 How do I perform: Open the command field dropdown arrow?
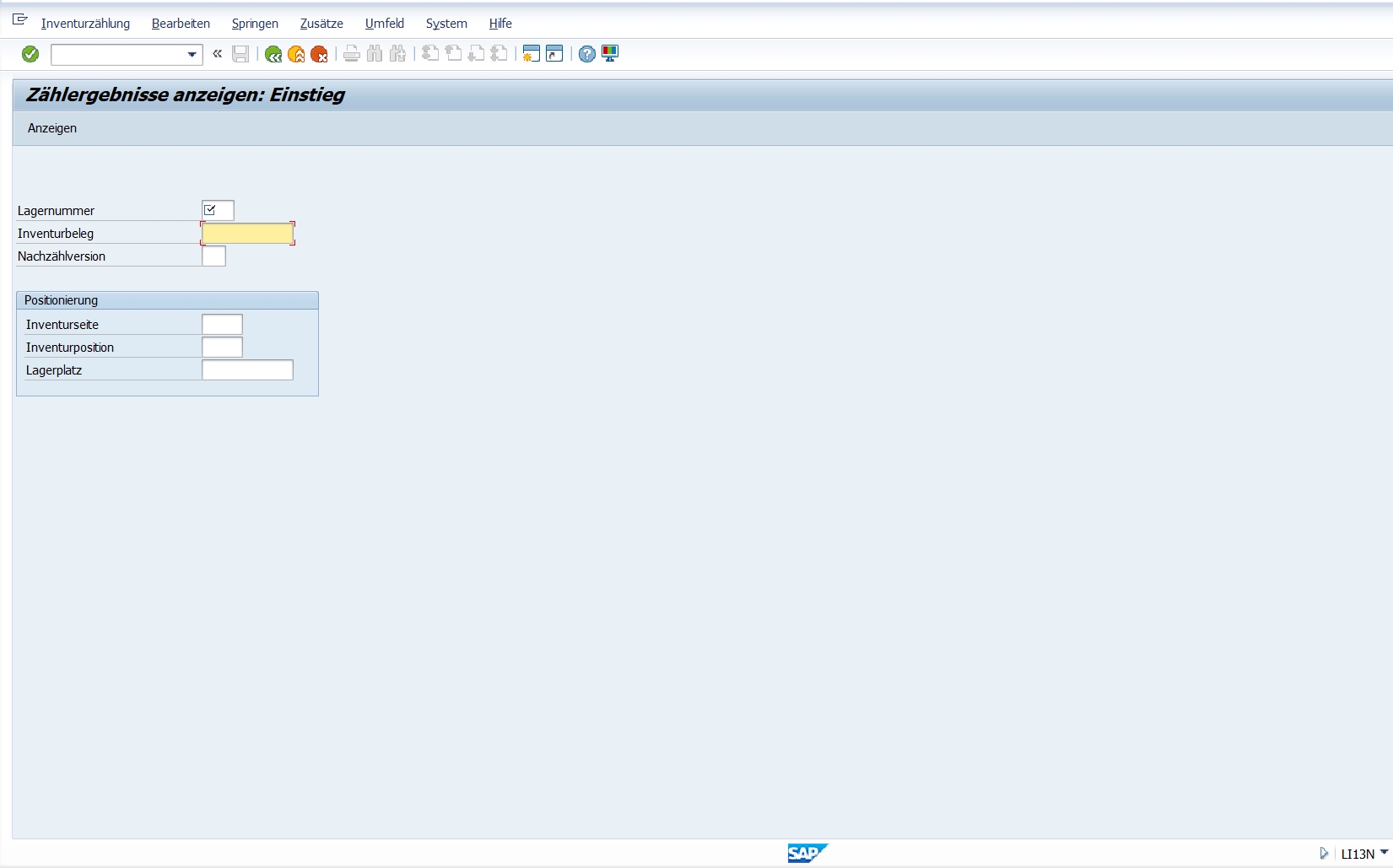click(x=192, y=55)
